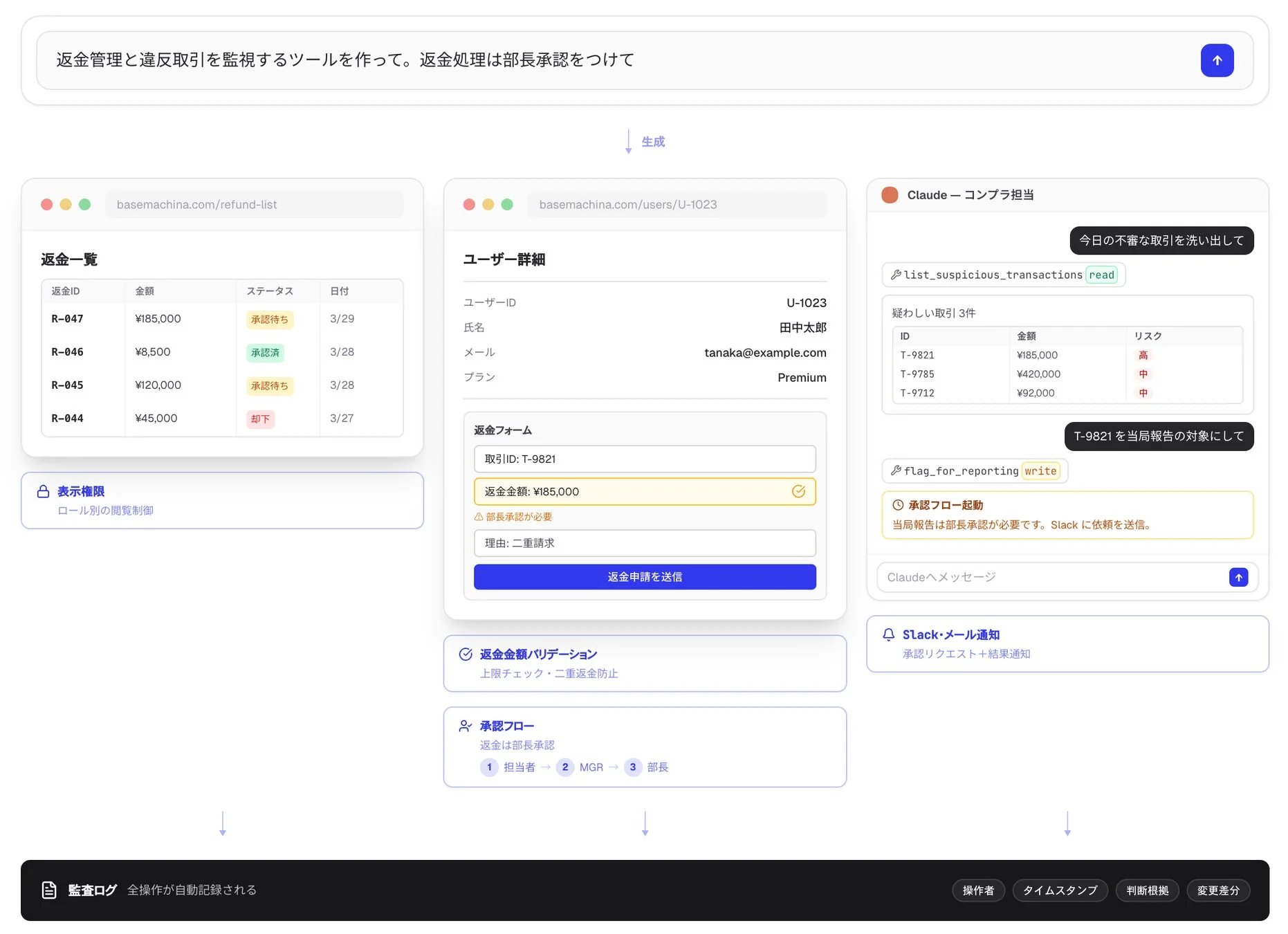The width and height of the screenshot is (1288, 934).
Task: Click 承認済 status badge for R-046
Action: [265, 352]
